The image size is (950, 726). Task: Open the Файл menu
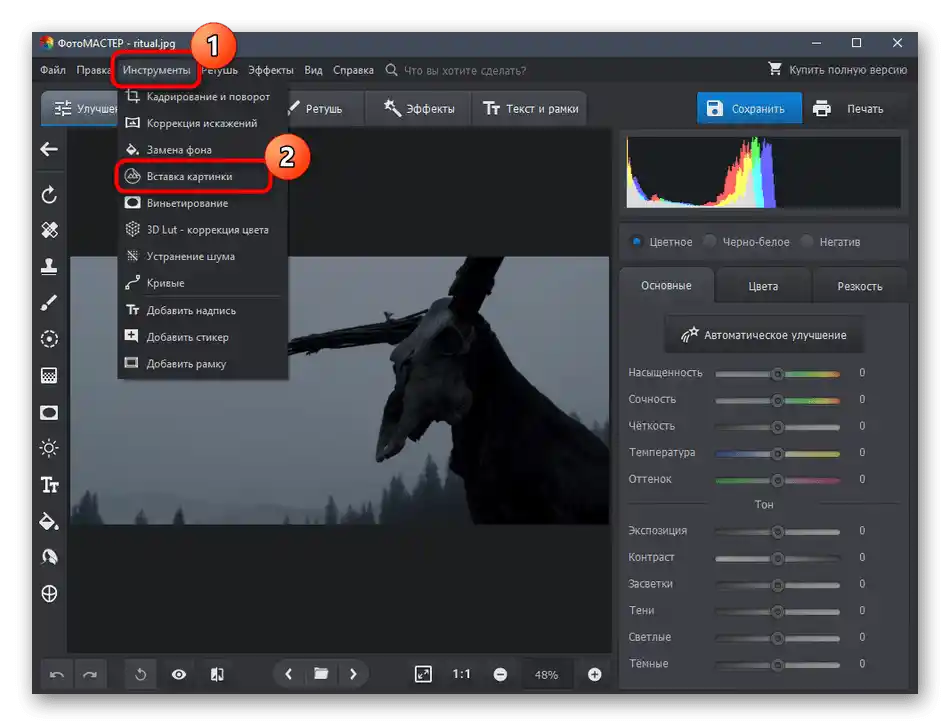tap(53, 70)
